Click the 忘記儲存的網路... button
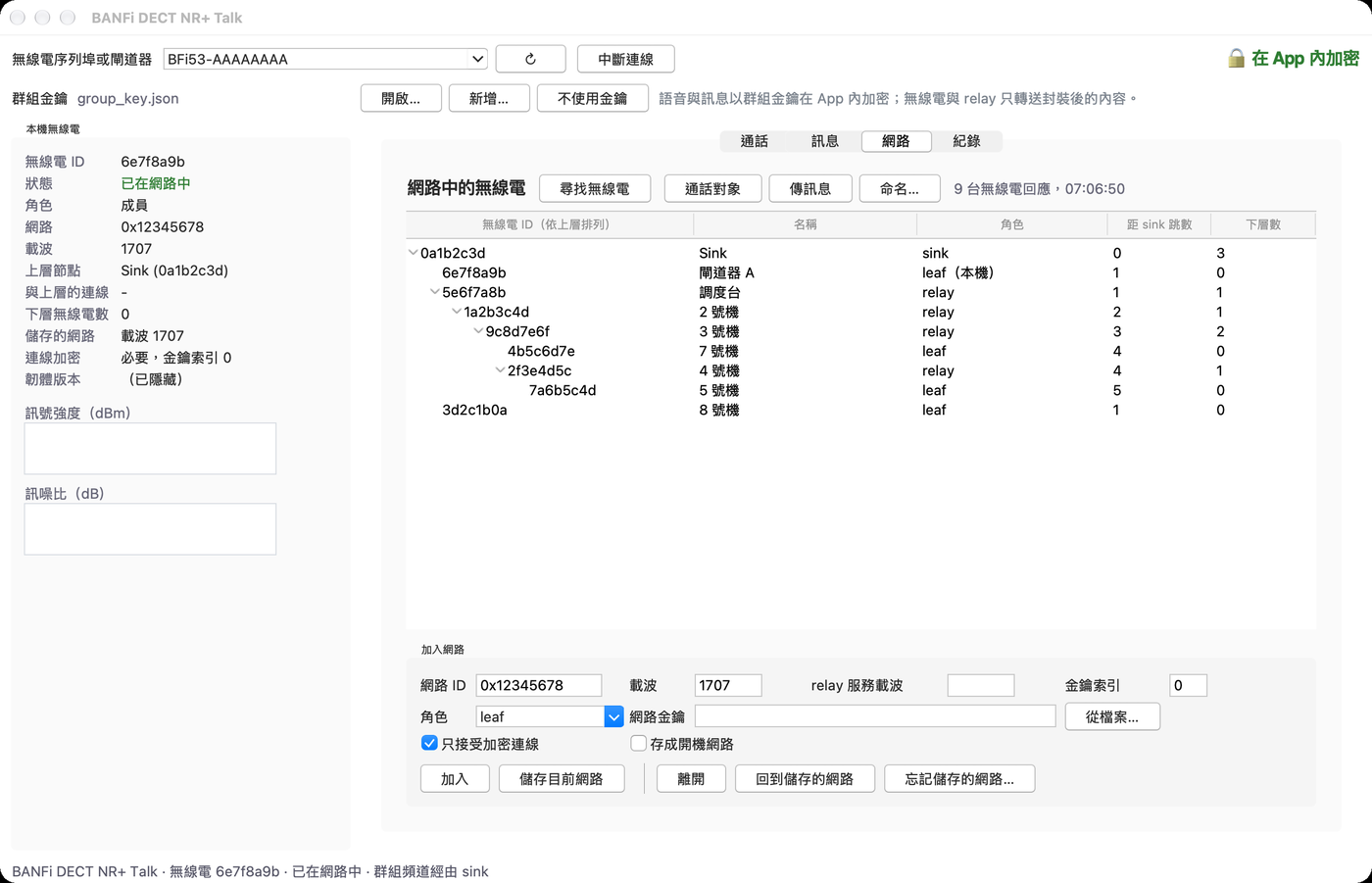Screen dimensions: 1372x883 pyautogui.click(x=959, y=778)
